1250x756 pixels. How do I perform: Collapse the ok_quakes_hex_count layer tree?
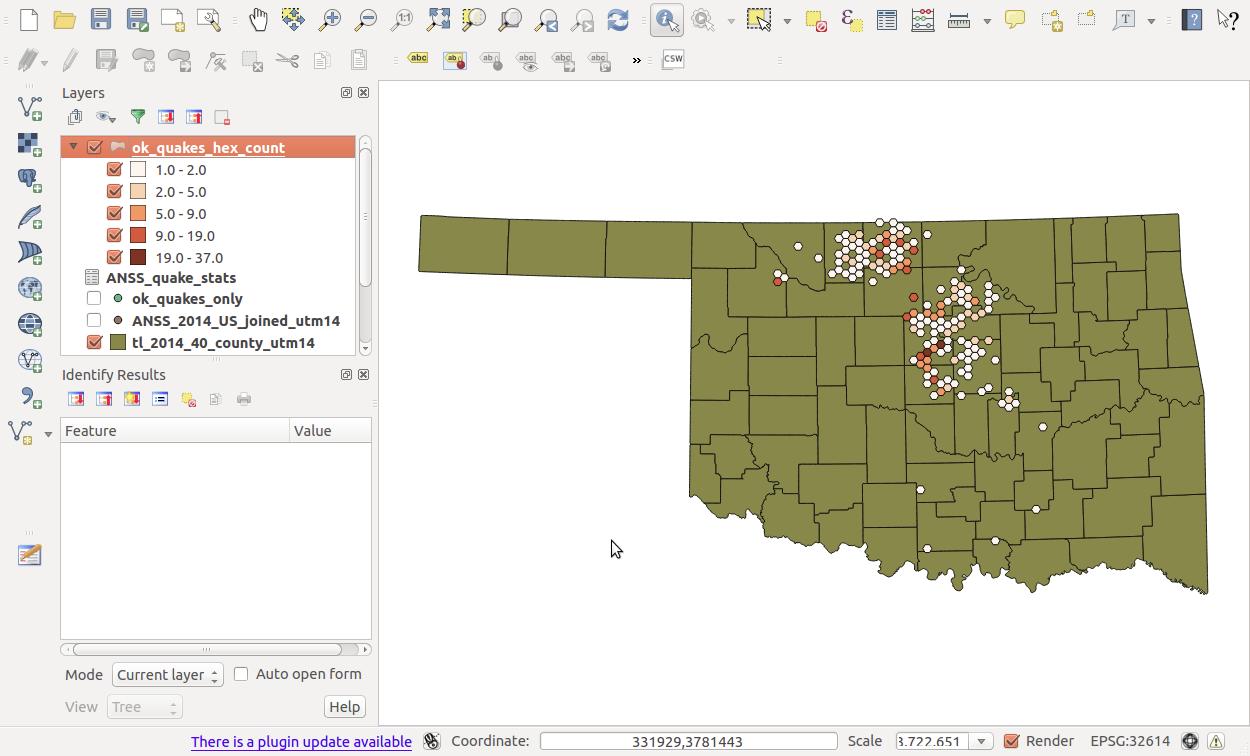pyautogui.click(x=73, y=147)
